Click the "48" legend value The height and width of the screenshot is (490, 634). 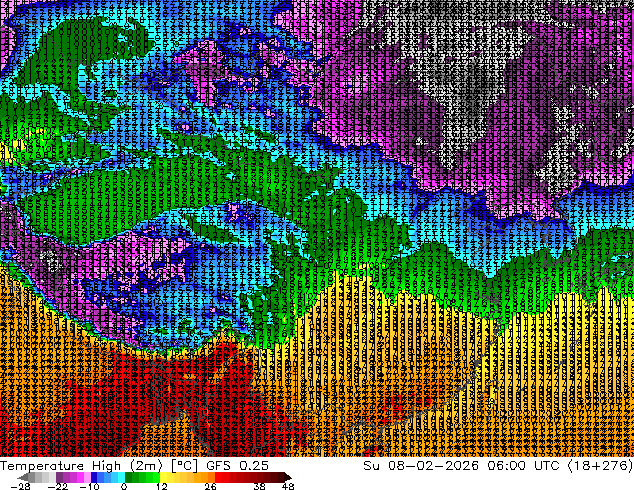pos(288,486)
